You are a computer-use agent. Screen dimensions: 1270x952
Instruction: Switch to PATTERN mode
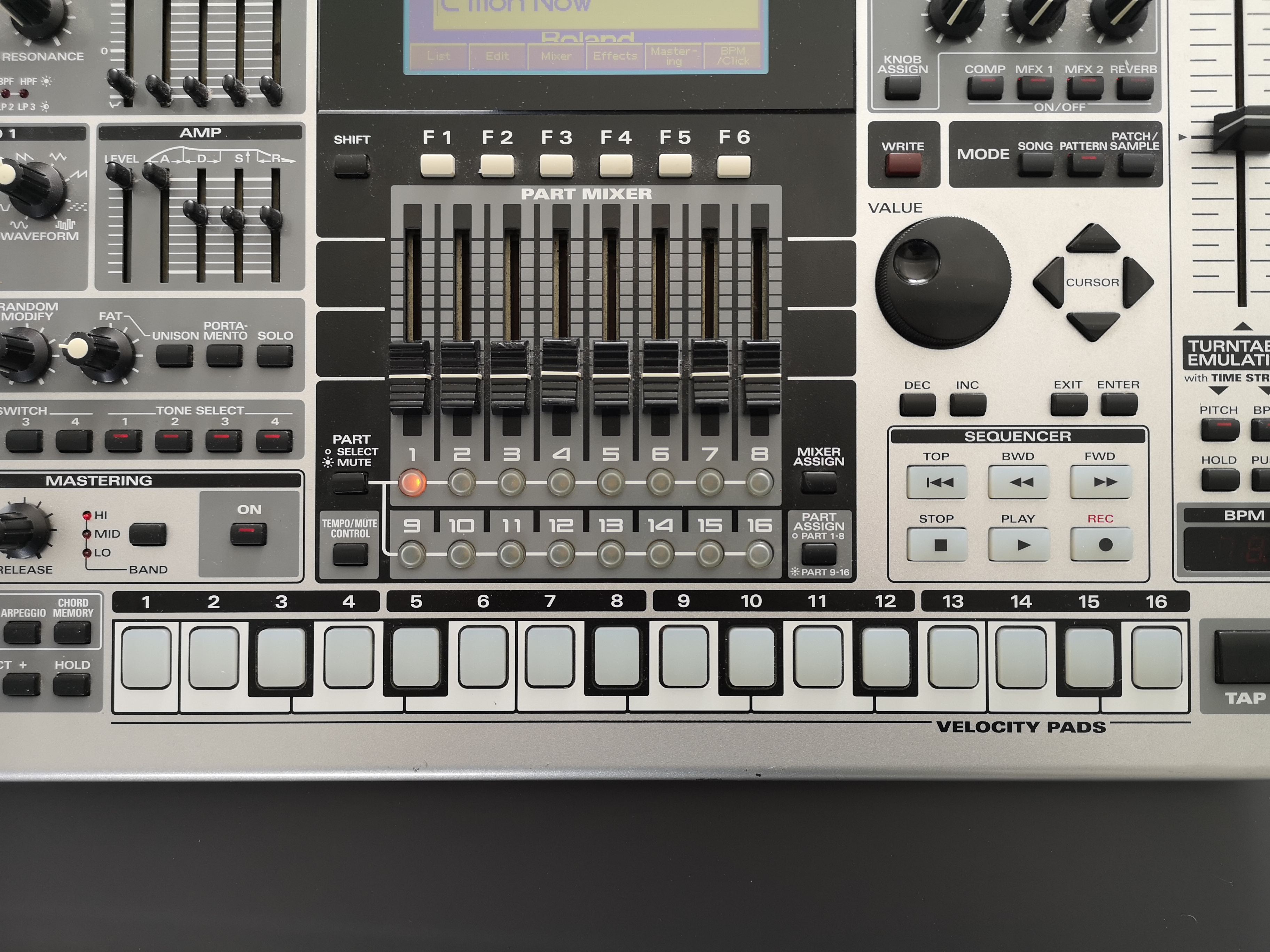coord(1084,164)
